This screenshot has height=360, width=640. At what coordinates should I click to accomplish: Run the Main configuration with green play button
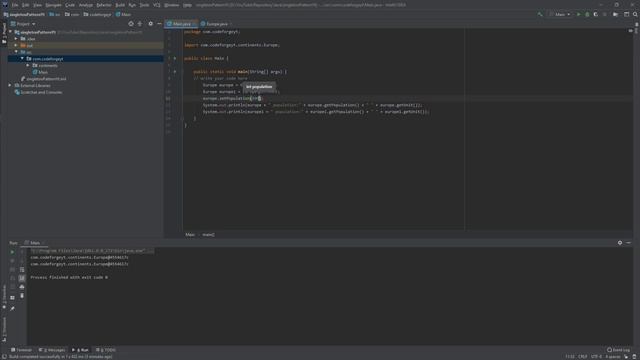[578, 14]
